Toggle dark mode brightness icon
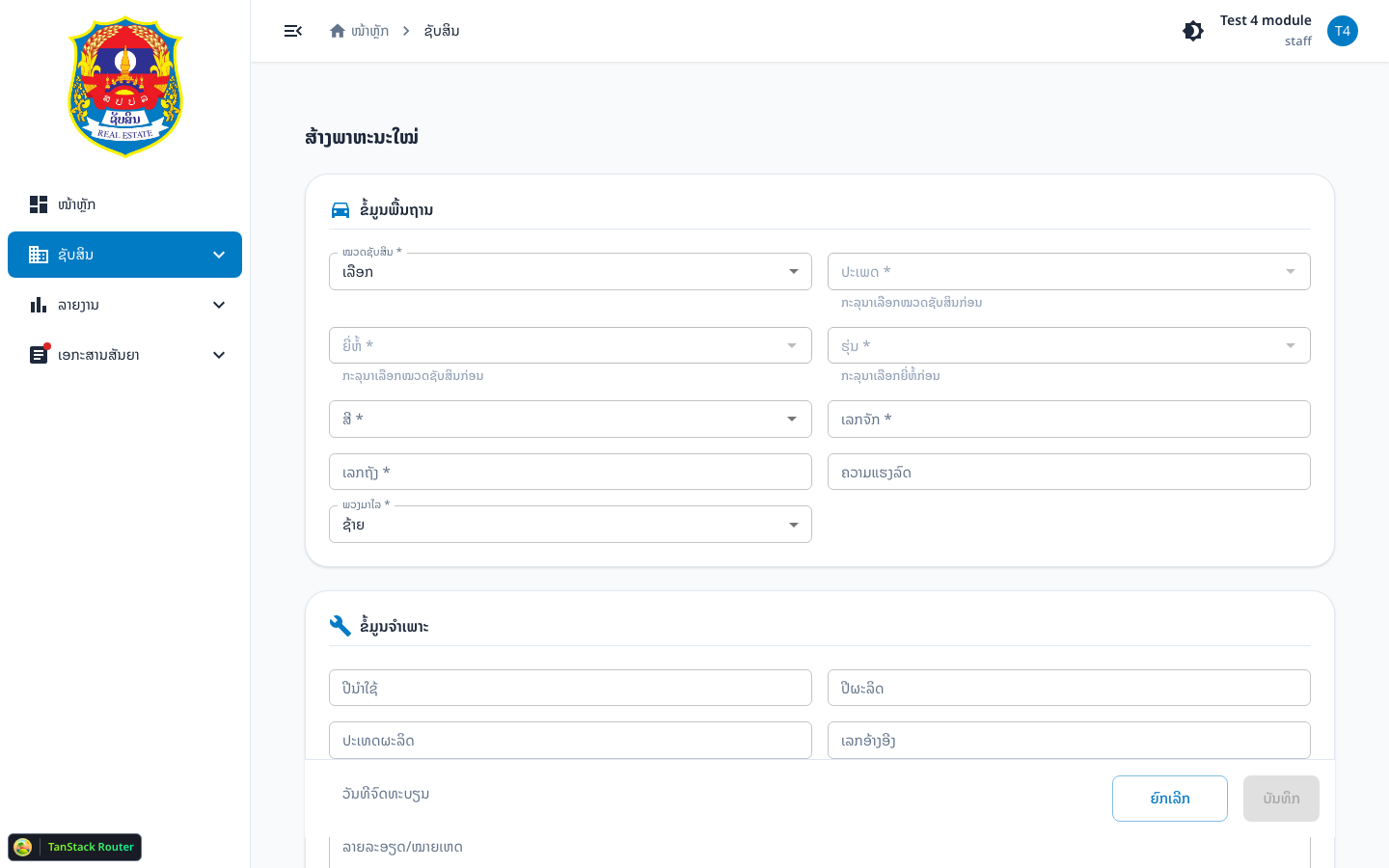 [x=1193, y=31]
